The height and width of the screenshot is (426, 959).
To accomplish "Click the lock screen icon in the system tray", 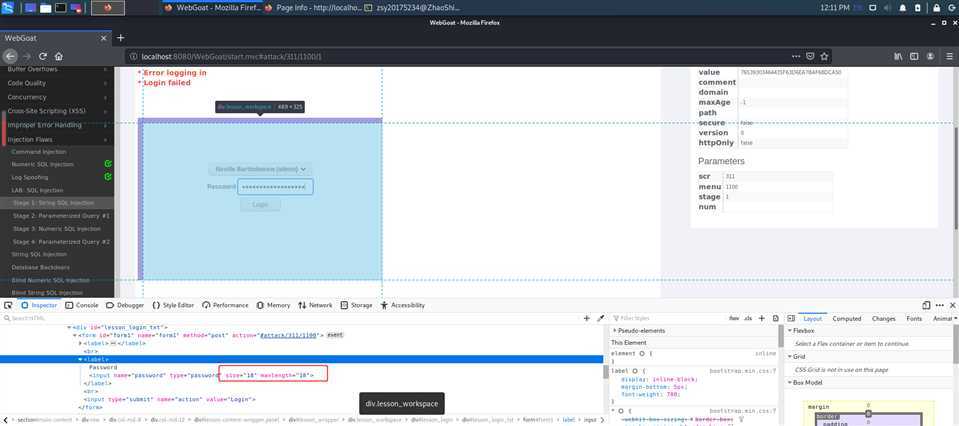I will click(x=936, y=8).
